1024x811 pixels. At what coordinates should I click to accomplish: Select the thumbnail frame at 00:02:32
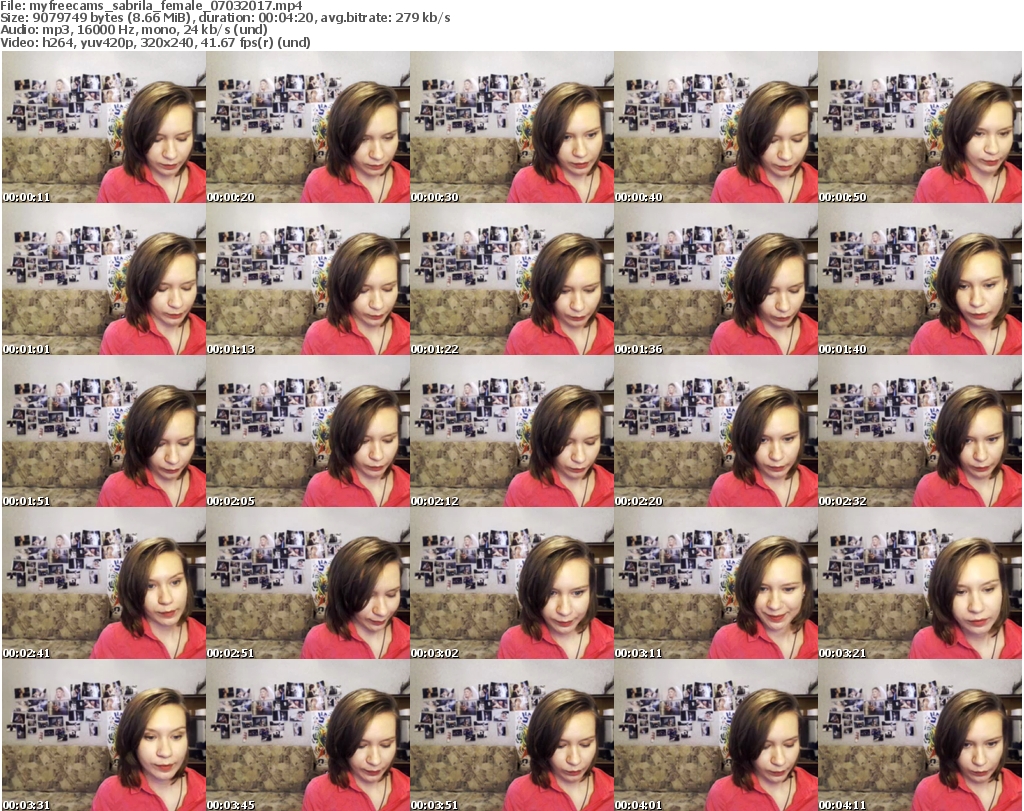[920, 432]
